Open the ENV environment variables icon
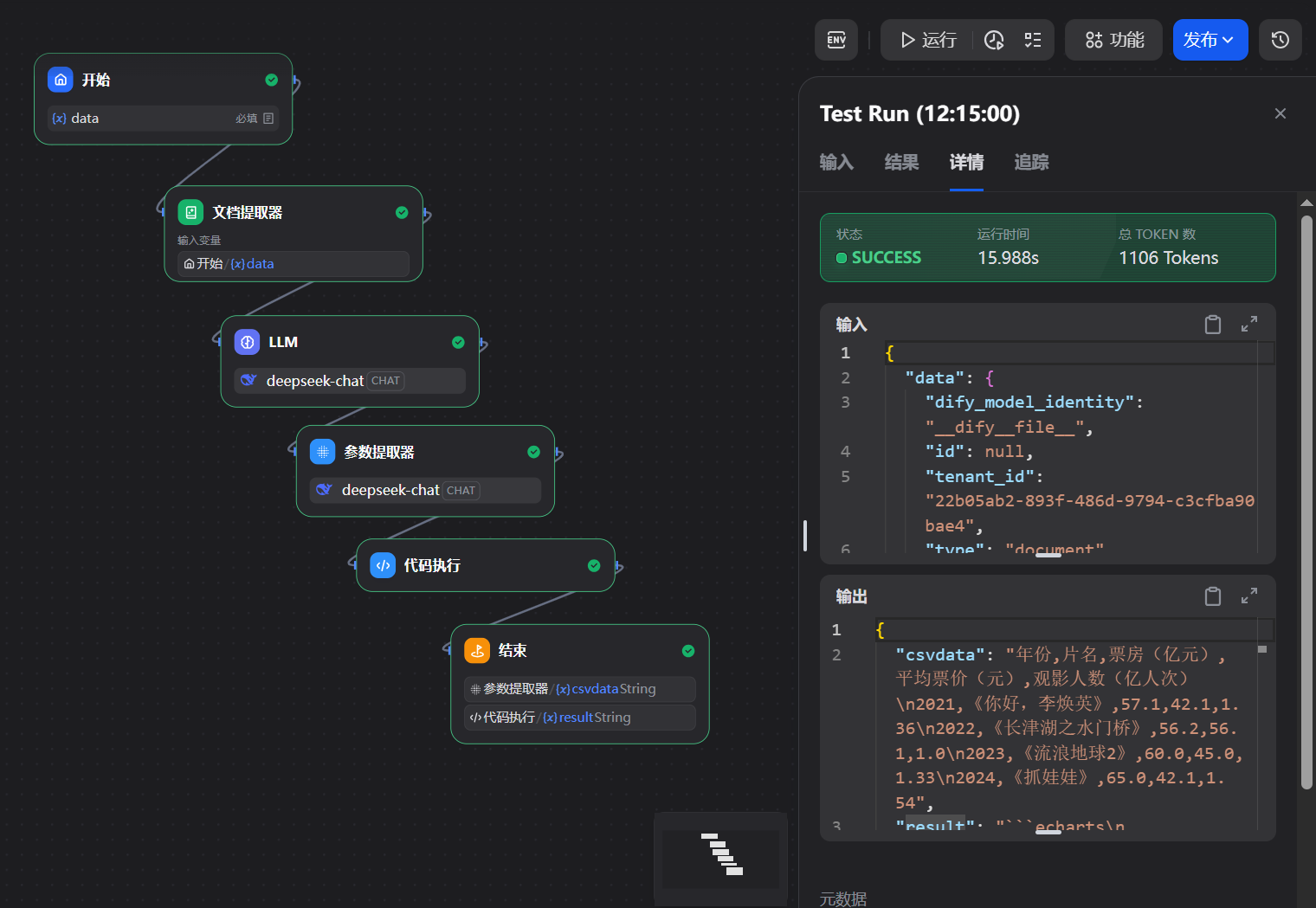Viewport: 1316px width, 908px height. 836,40
